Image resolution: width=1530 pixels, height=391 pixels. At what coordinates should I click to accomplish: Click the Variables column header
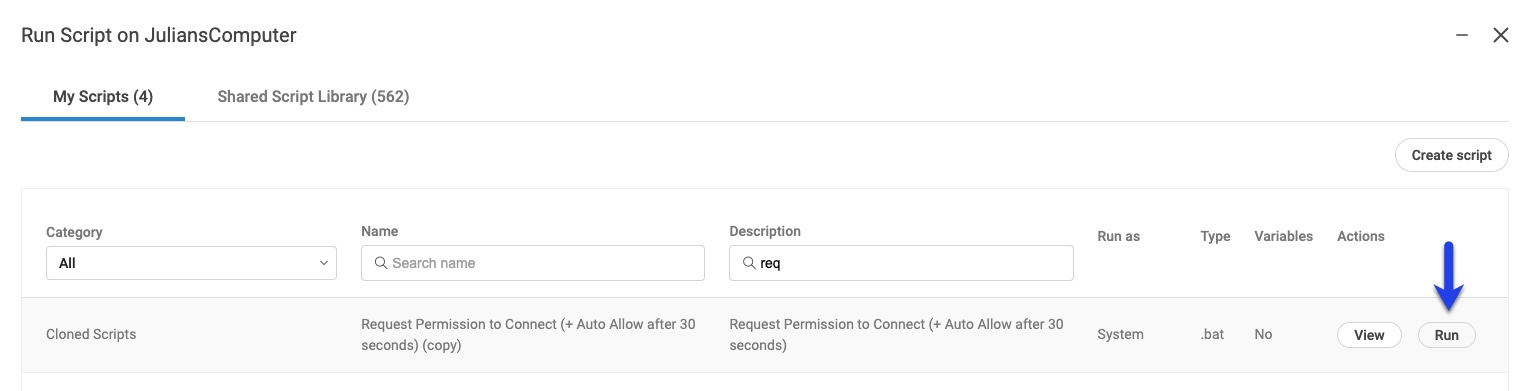(1283, 237)
